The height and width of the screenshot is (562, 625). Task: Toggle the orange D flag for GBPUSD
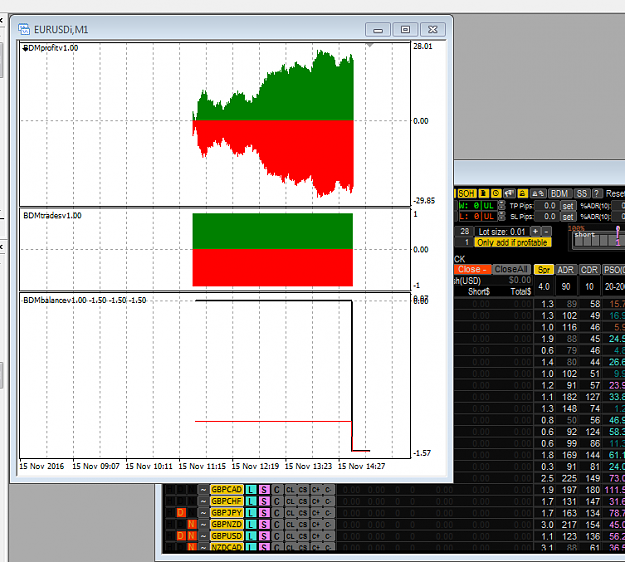(181, 536)
